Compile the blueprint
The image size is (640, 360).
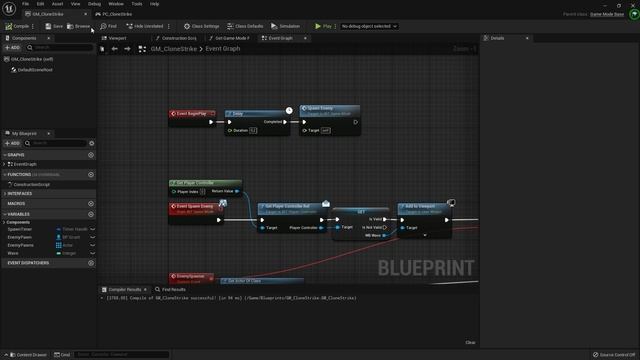click(17, 26)
